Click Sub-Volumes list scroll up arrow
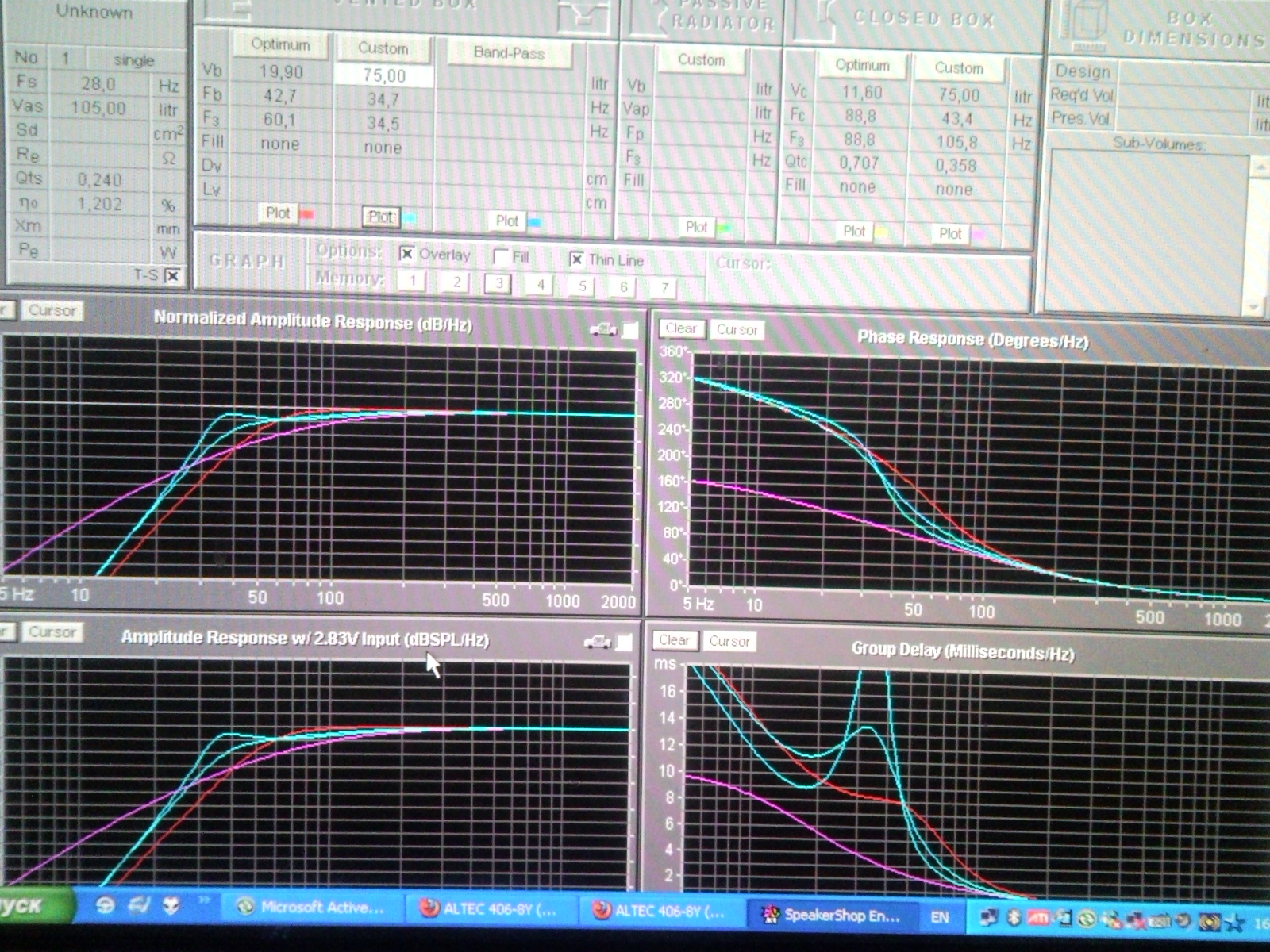 point(1259,167)
